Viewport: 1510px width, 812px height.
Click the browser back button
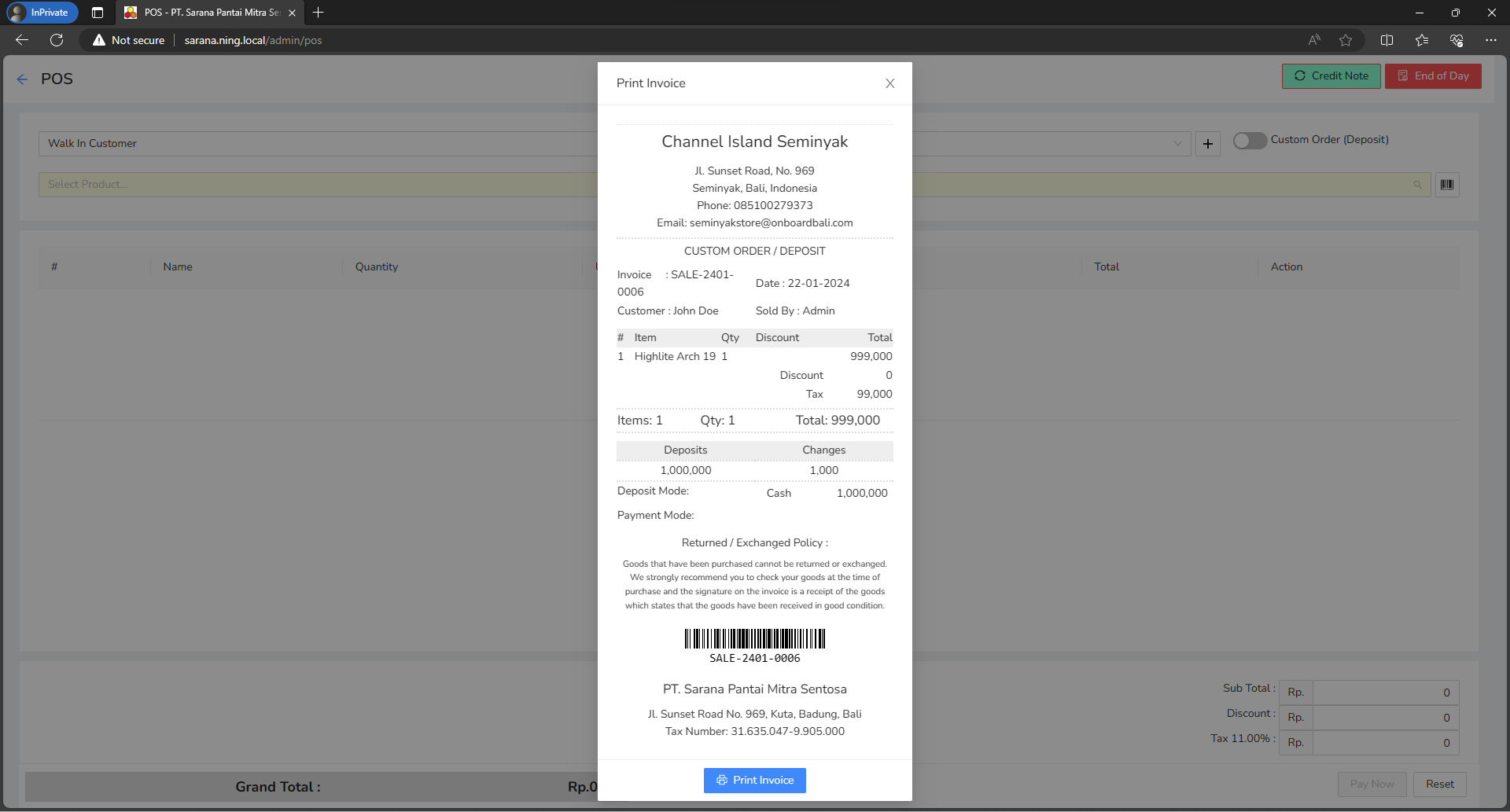22,40
